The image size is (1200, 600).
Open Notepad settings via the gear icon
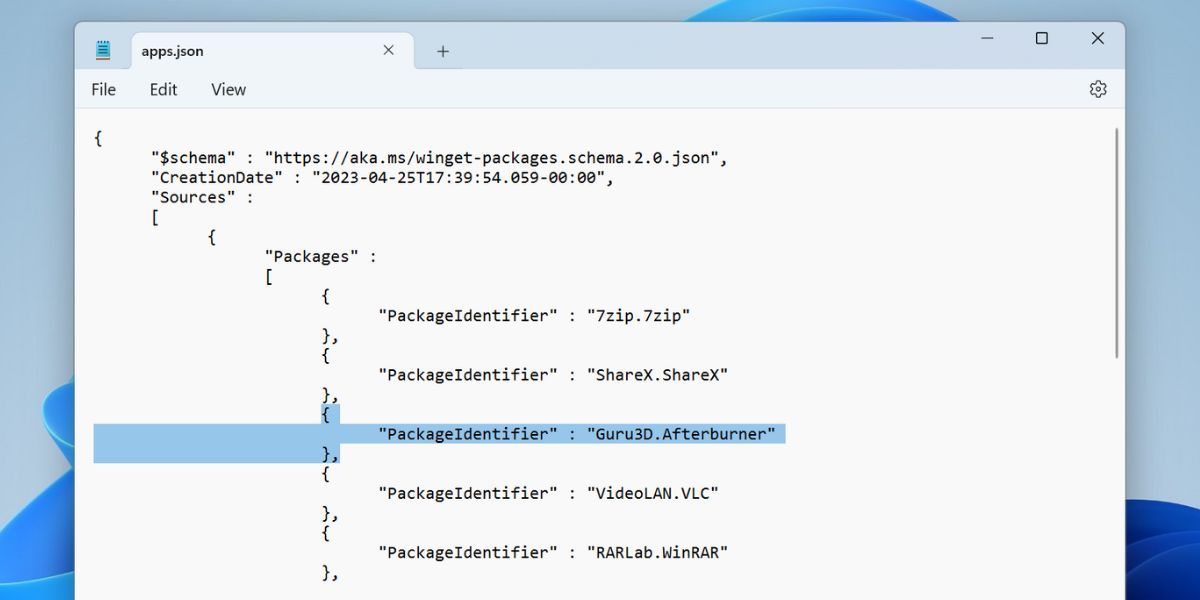tap(1098, 89)
